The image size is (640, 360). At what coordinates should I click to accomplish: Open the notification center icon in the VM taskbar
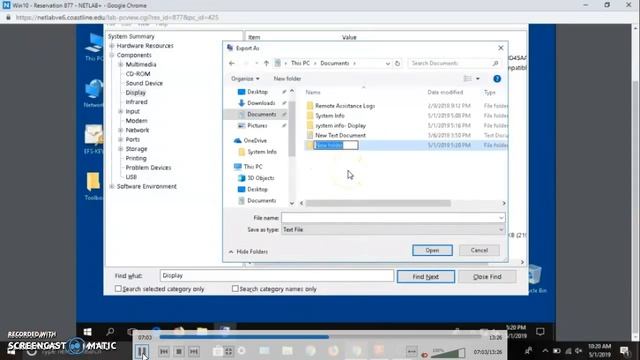pyautogui.click(x=540, y=332)
